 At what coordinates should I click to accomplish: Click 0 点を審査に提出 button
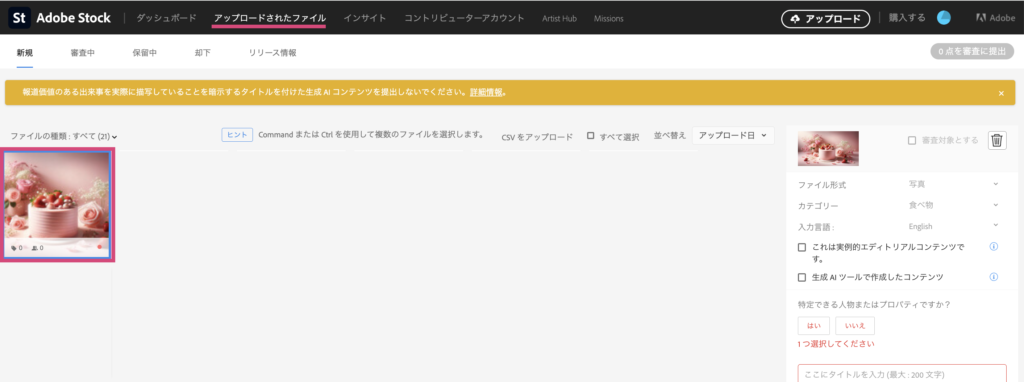(972, 52)
